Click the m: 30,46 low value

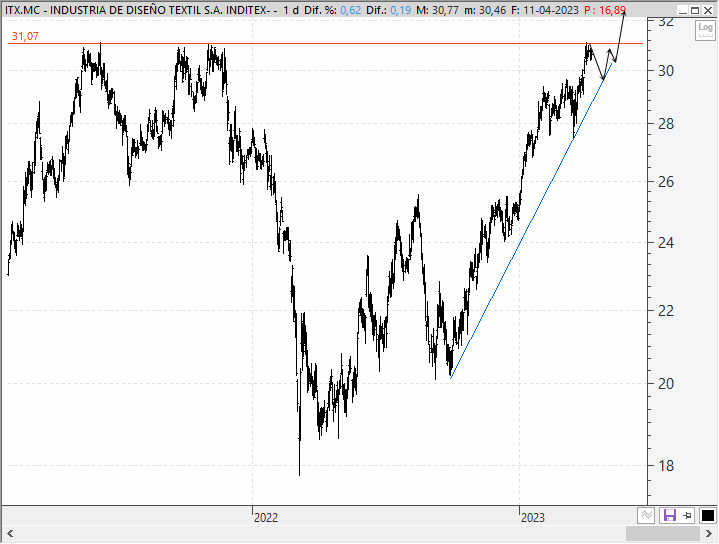pos(485,10)
